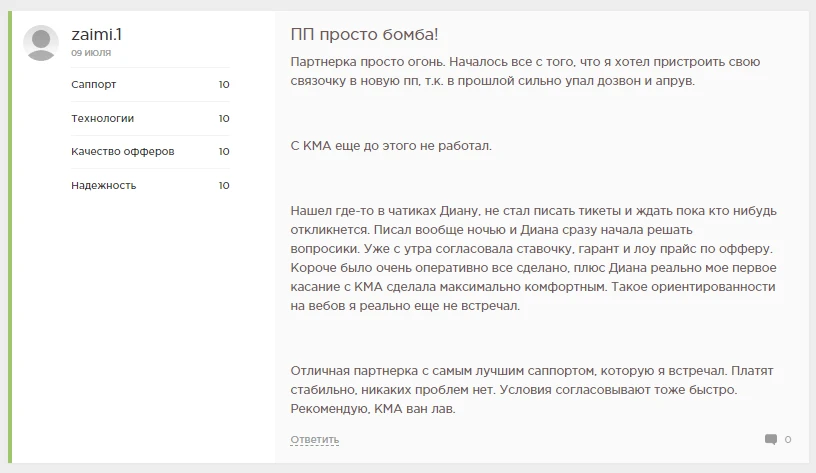This screenshot has height=473, width=816.
Task: Click the score 10 beside Качество офферов
Action: [224, 151]
